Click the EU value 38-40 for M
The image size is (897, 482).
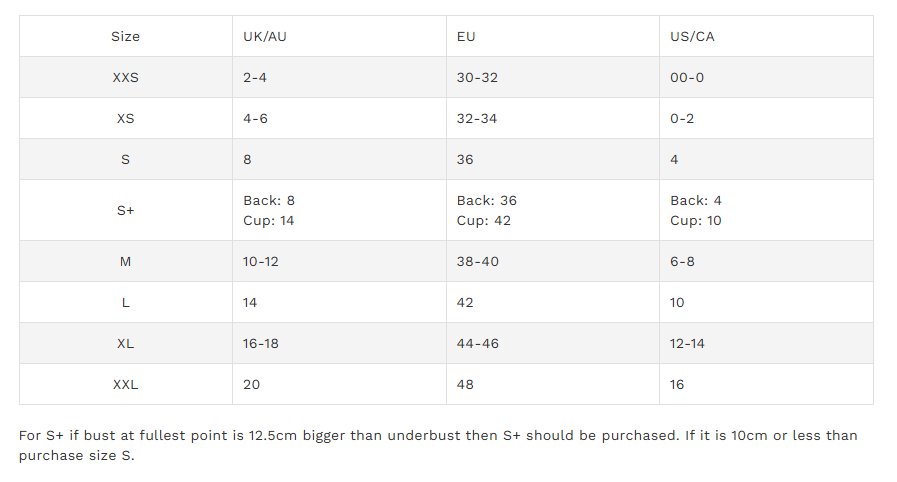coord(478,262)
